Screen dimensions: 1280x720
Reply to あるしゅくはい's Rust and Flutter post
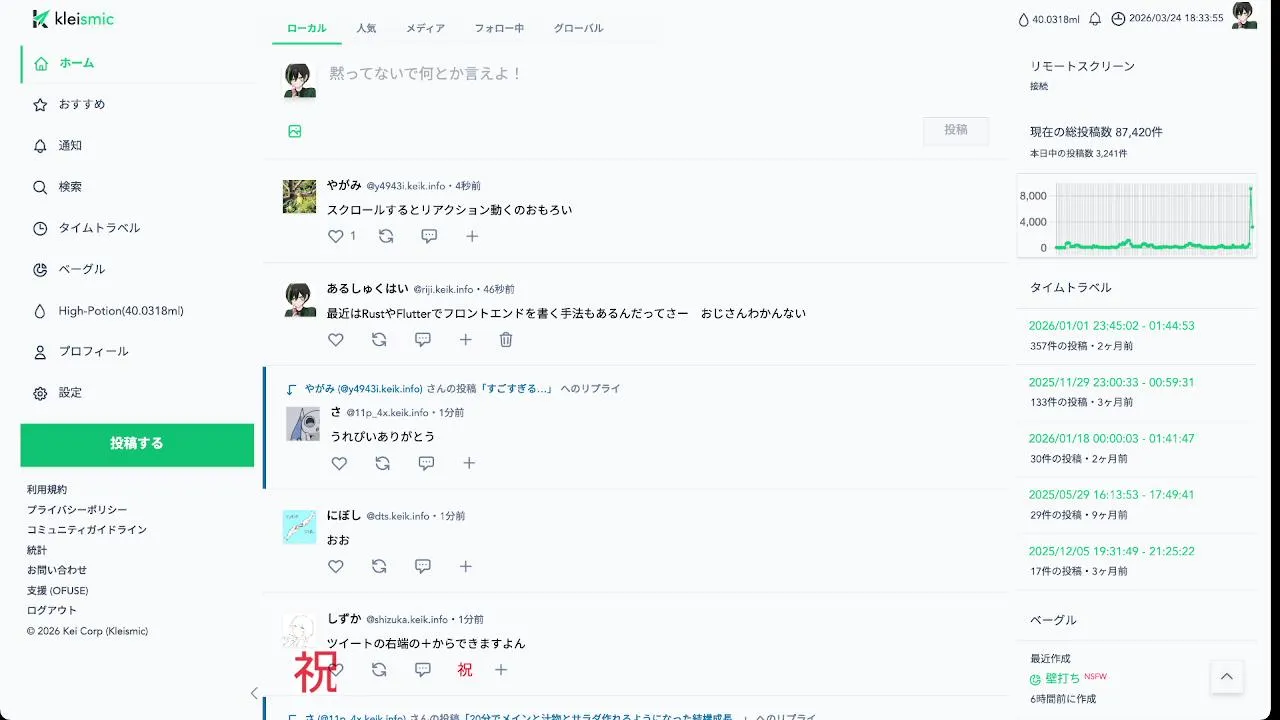click(x=423, y=340)
